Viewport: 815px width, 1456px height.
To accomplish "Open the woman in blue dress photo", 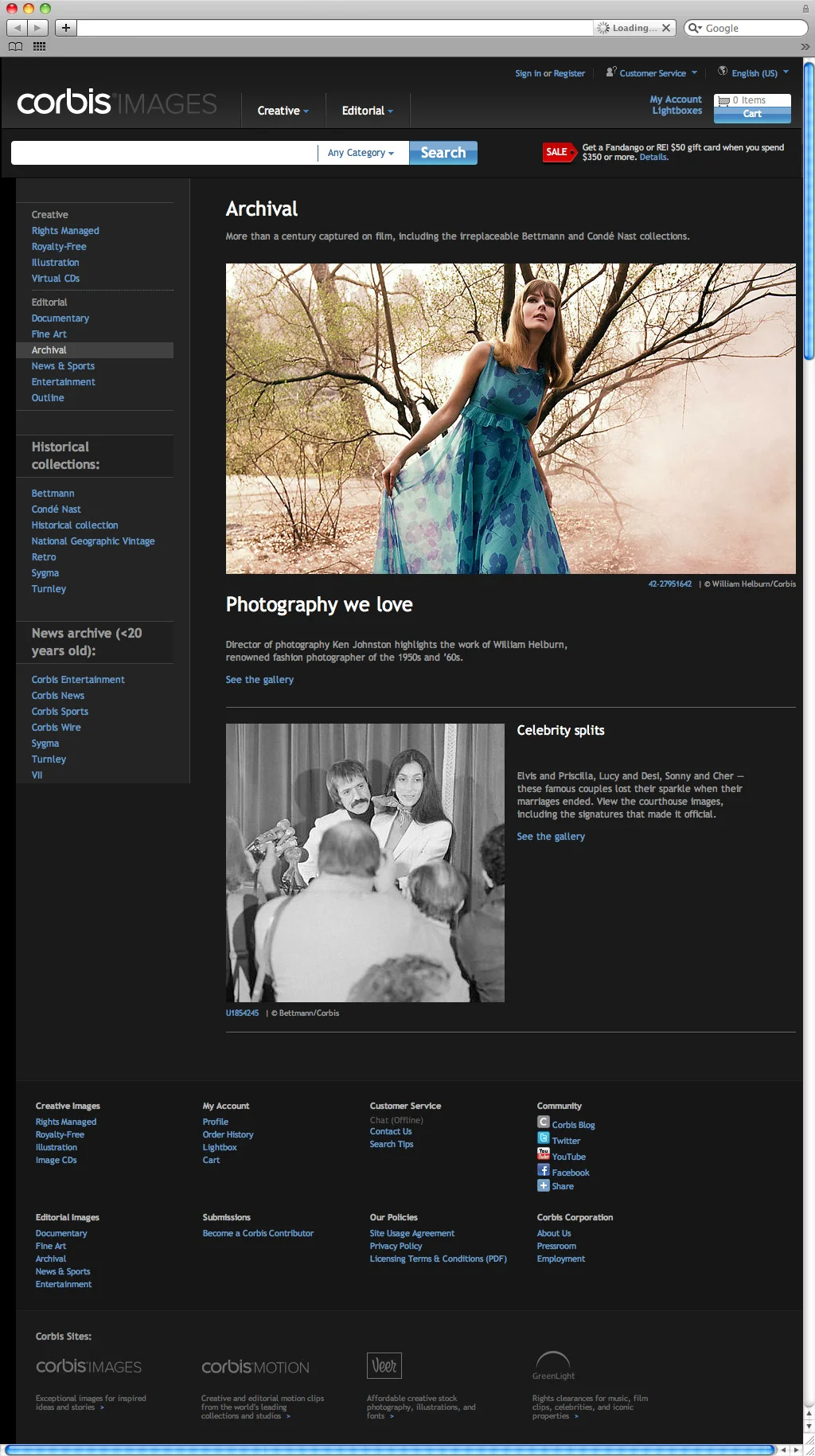I will coord(511,419).
